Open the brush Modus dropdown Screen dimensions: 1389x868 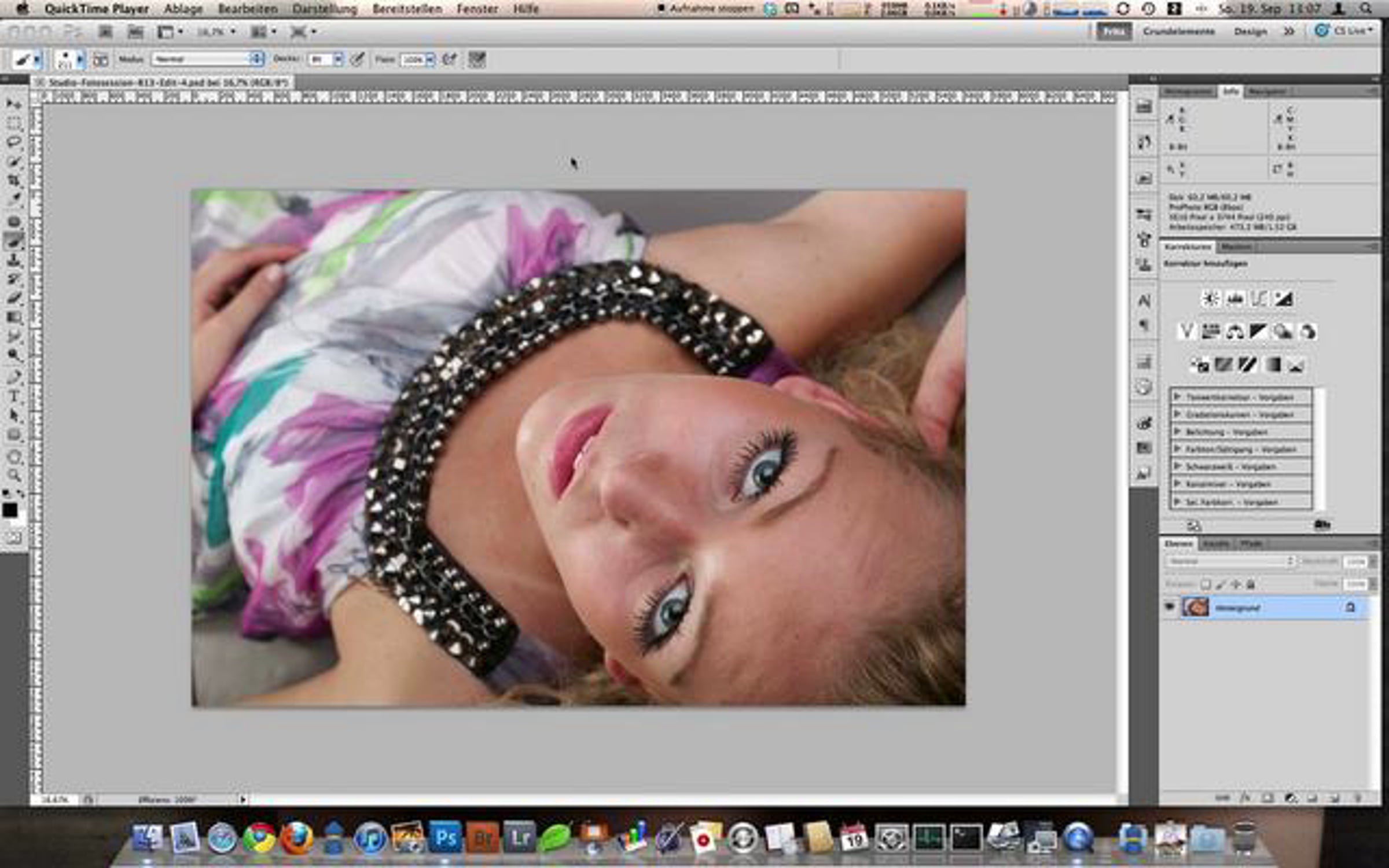208,59
